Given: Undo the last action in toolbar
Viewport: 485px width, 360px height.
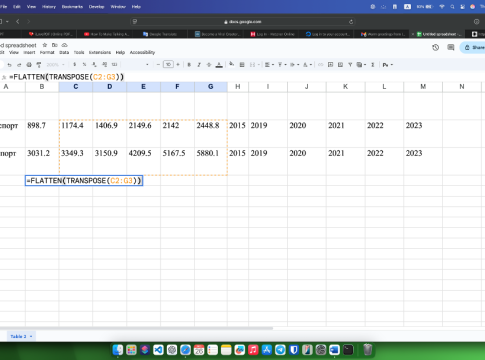Looking at the screenshot, I should pyautogui.click(x=9, y=65).
